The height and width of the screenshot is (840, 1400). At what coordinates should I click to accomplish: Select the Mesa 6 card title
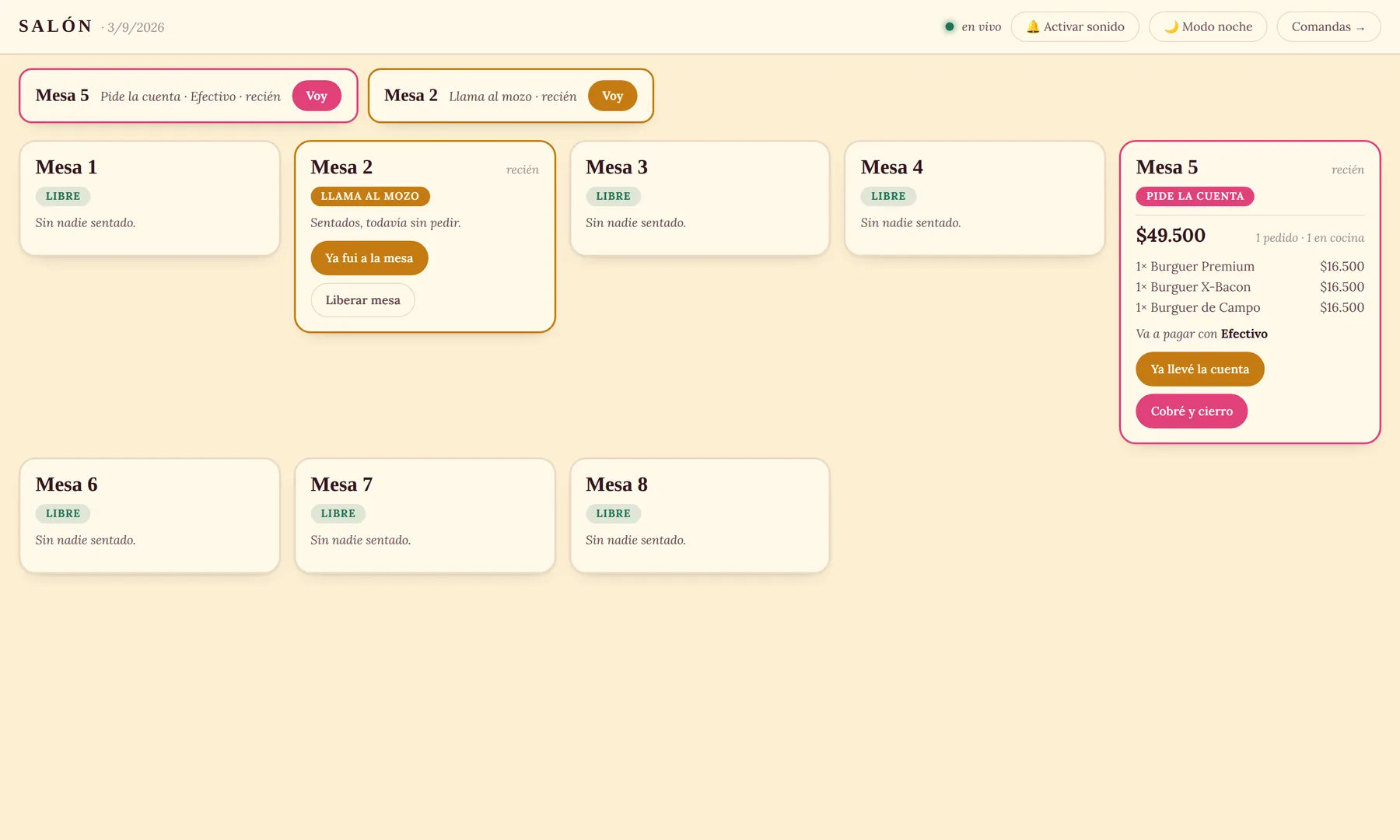66,485
